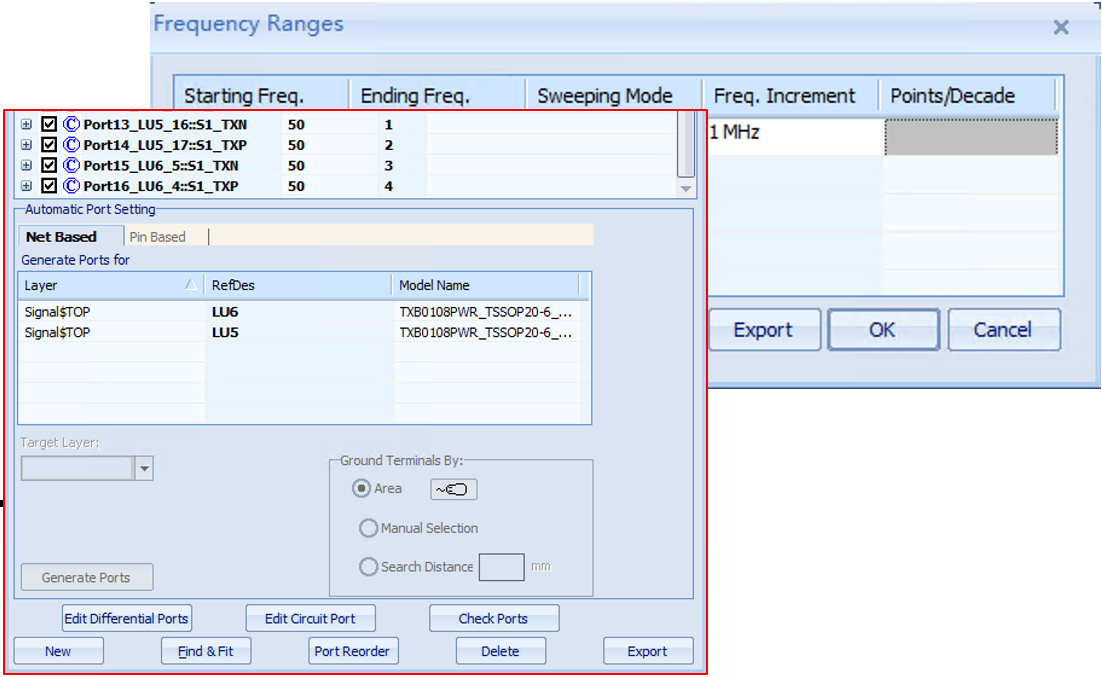
Task: Click the Find & Fit button
Action: 206,651
